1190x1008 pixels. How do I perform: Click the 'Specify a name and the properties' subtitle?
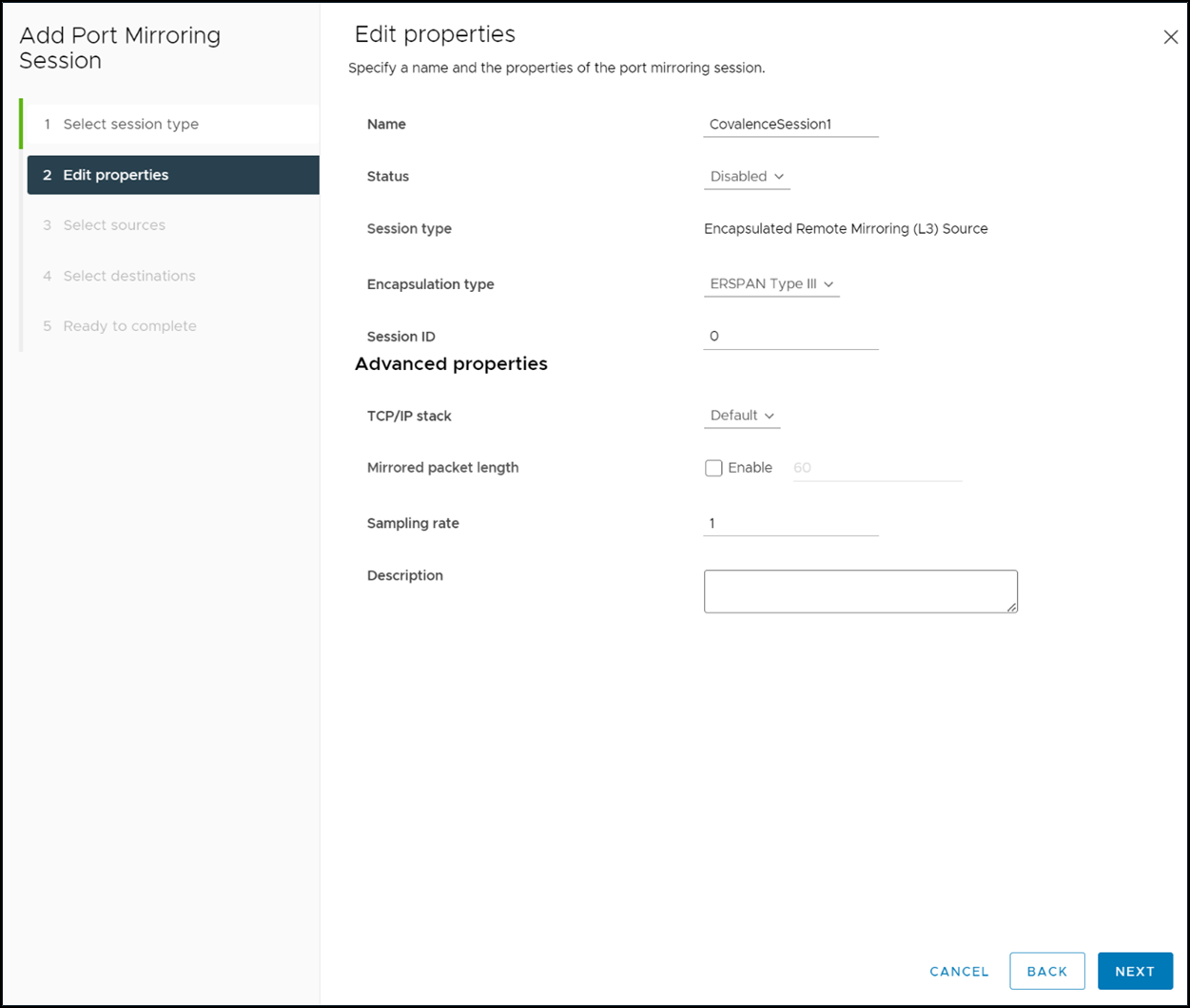click(556, 68)
